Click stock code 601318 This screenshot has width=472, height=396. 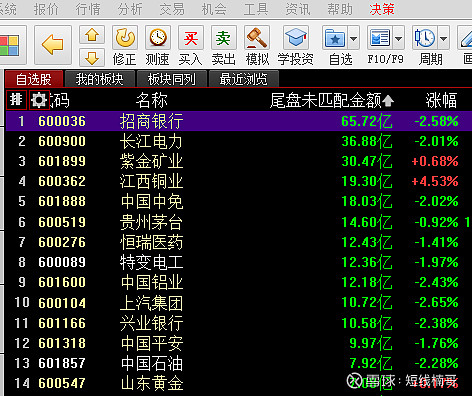click(62, 343)
